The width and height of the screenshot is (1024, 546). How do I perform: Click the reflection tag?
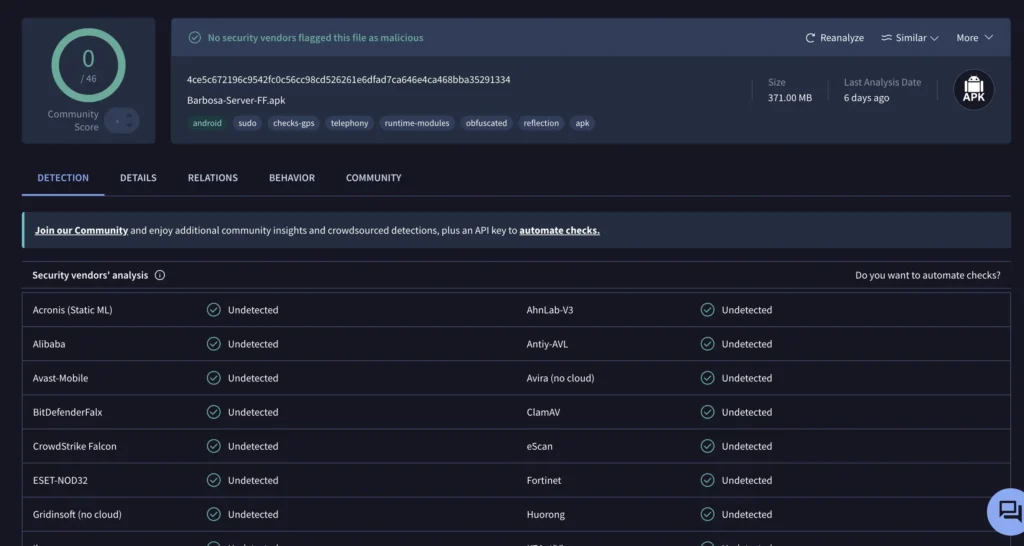[541, 123]
